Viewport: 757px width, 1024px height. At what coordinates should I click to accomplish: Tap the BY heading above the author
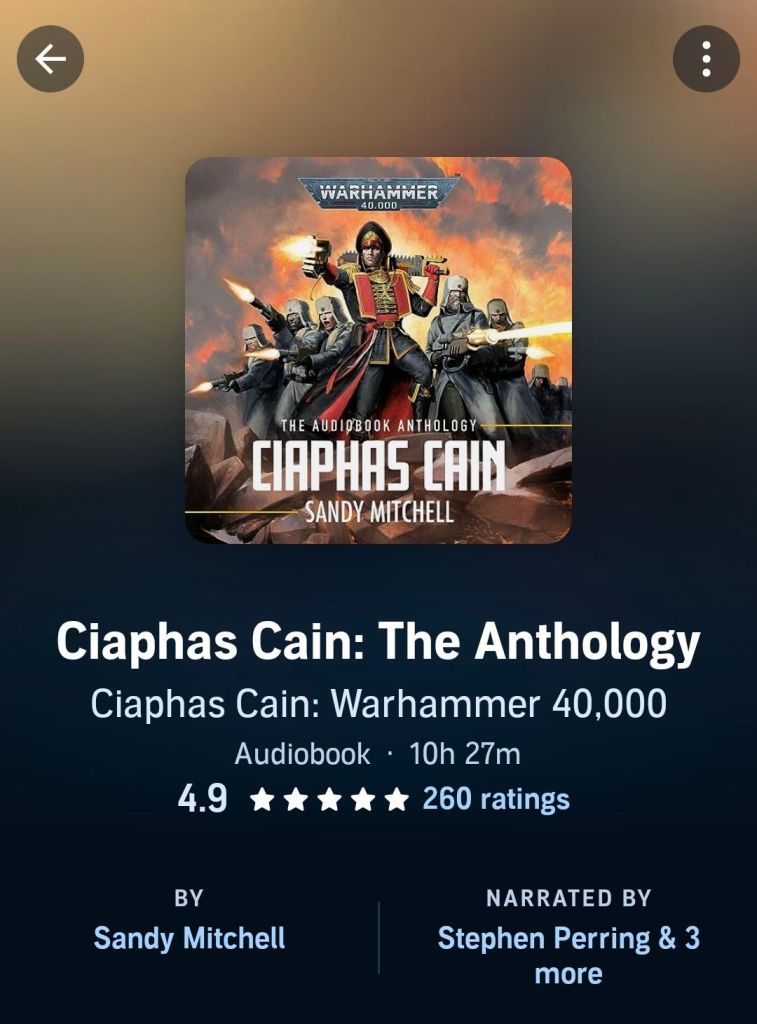point(189,898)
